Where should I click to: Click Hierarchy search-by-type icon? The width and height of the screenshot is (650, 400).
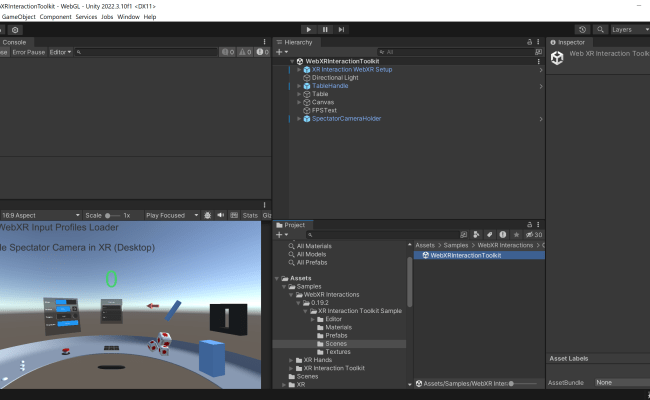pyautogui.click(x=538, y=52)
